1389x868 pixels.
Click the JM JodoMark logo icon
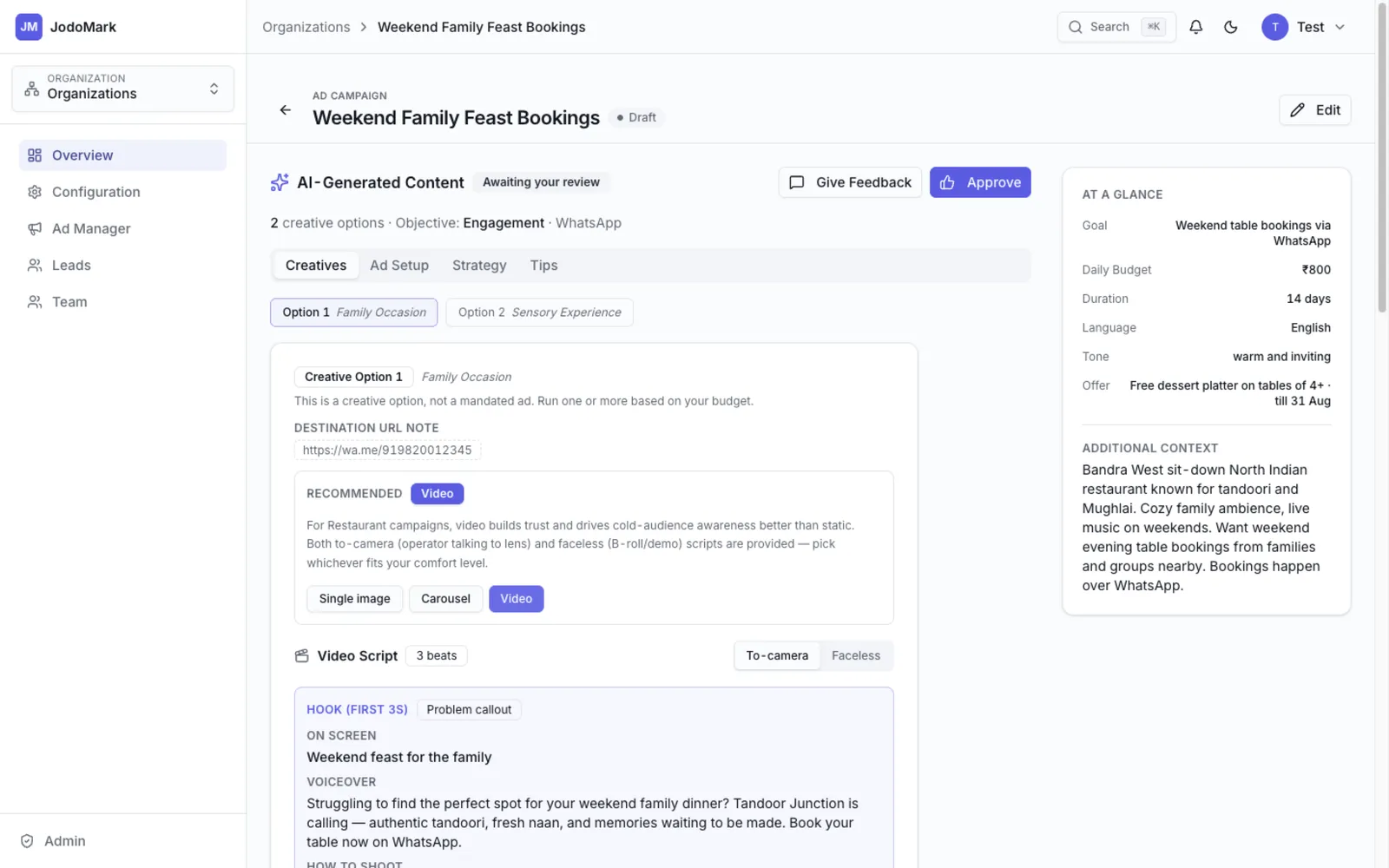pos(29,27)
